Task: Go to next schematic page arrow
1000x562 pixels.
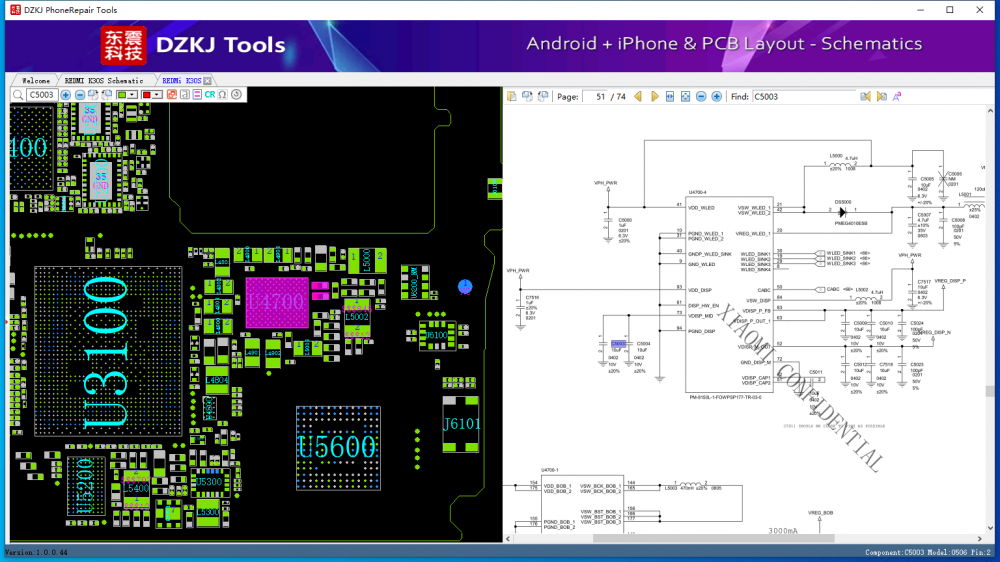Action: click(x=655, y=97)
